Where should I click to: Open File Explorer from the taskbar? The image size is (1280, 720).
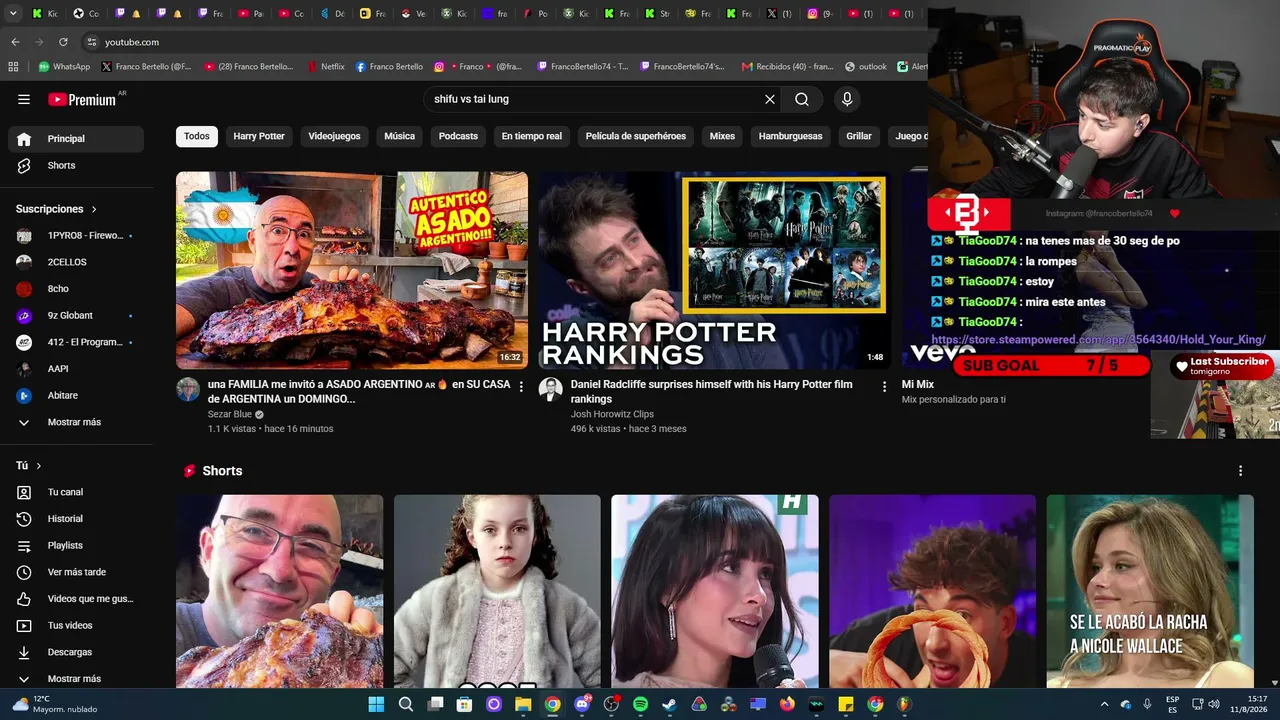click(523, 704)
